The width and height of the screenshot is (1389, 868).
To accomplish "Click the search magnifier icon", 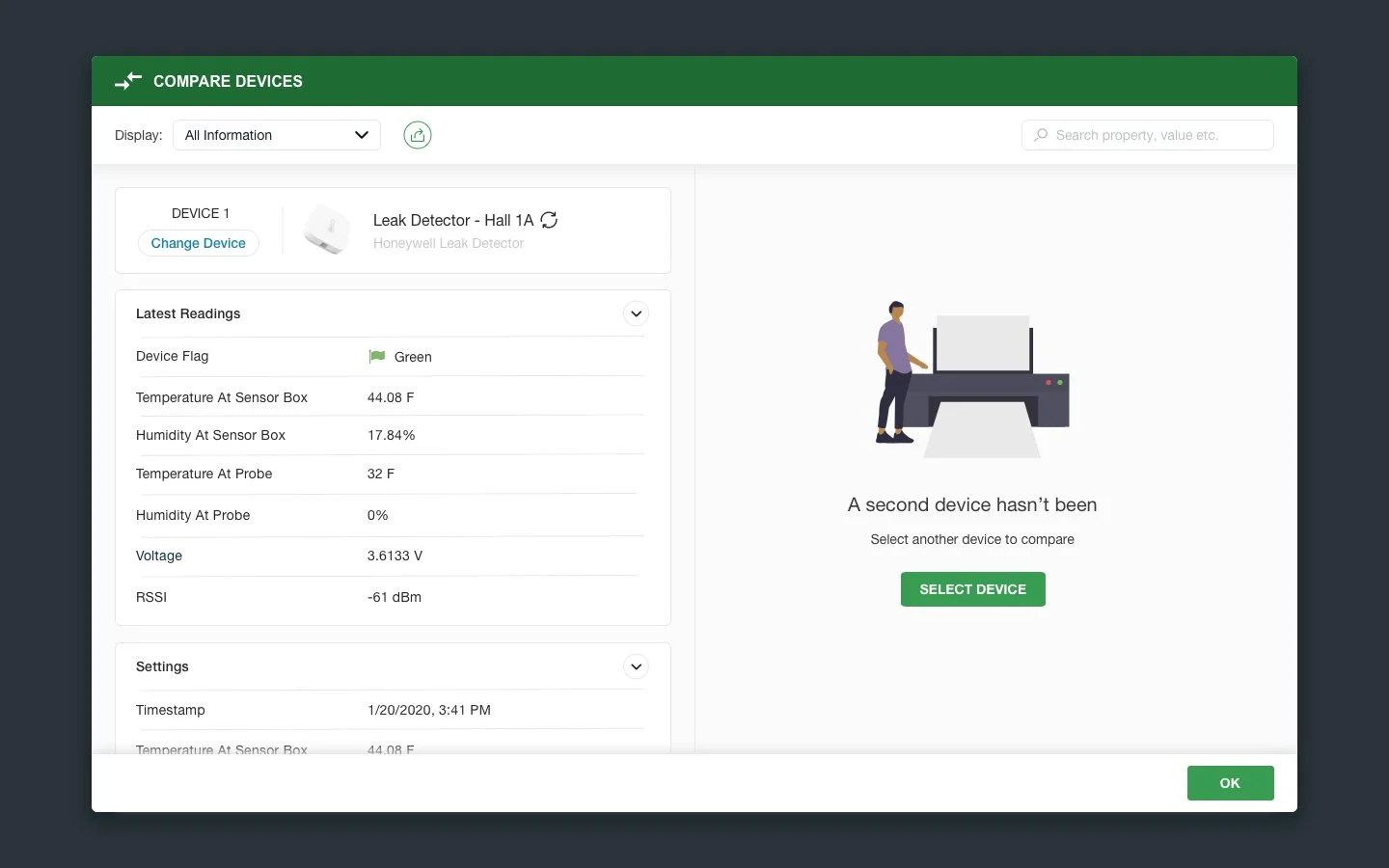I will click(1041, 135).
